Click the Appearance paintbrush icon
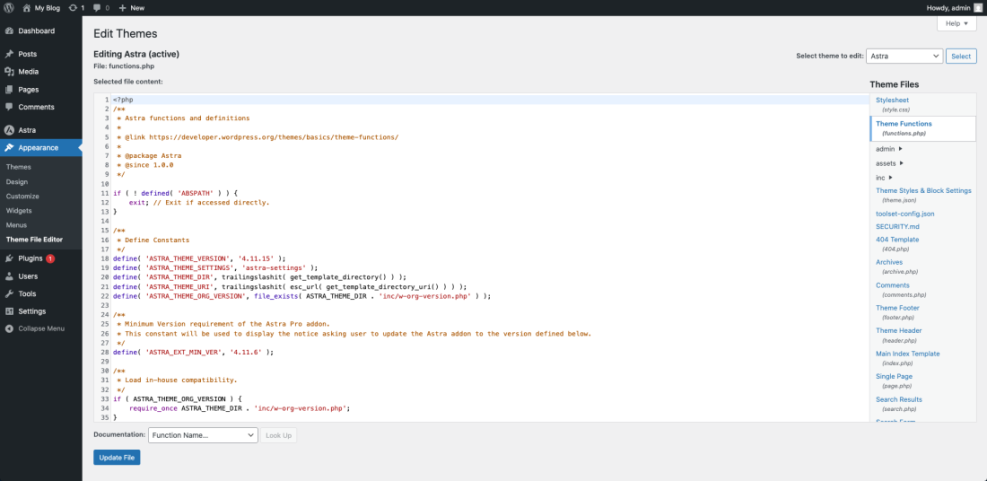This screenshot has height=481, width=987. pos(9,148)
